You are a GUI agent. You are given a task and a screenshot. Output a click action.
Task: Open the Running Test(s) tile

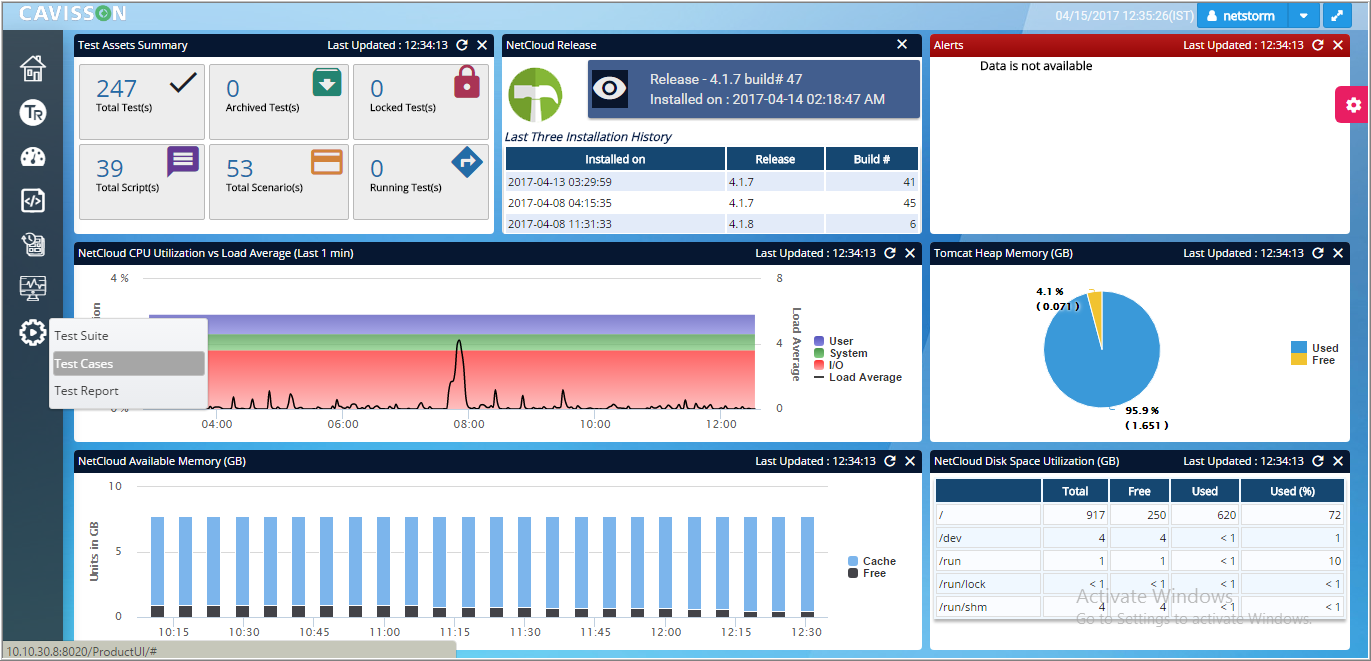pyautogui.click(x=421, y=182)
